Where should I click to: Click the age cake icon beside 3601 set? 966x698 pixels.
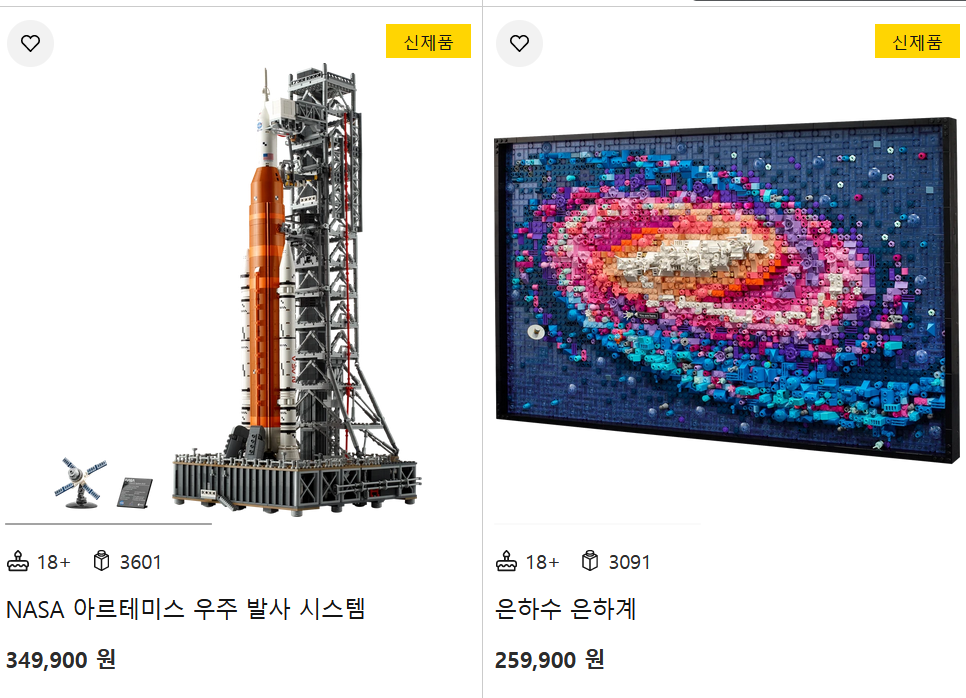pyautogui.click(x=18, y=561)
